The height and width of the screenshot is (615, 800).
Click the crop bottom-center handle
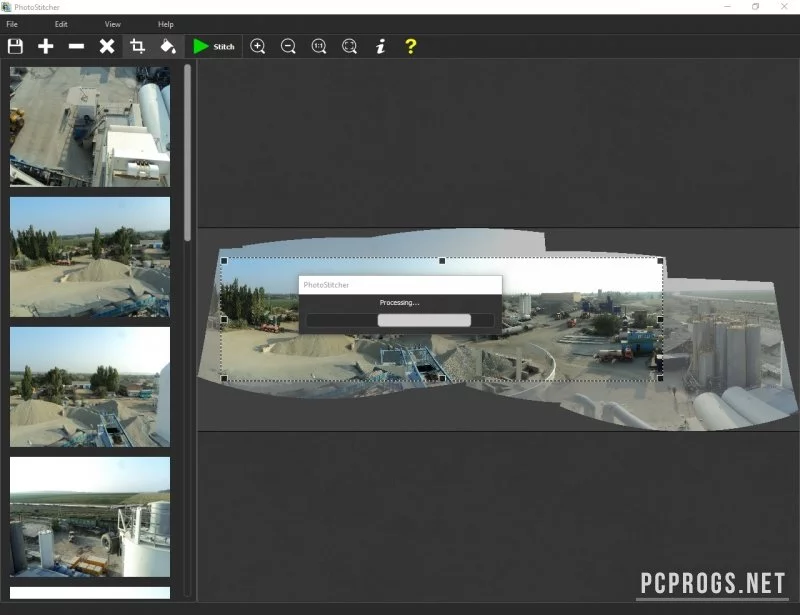[442, 378]
